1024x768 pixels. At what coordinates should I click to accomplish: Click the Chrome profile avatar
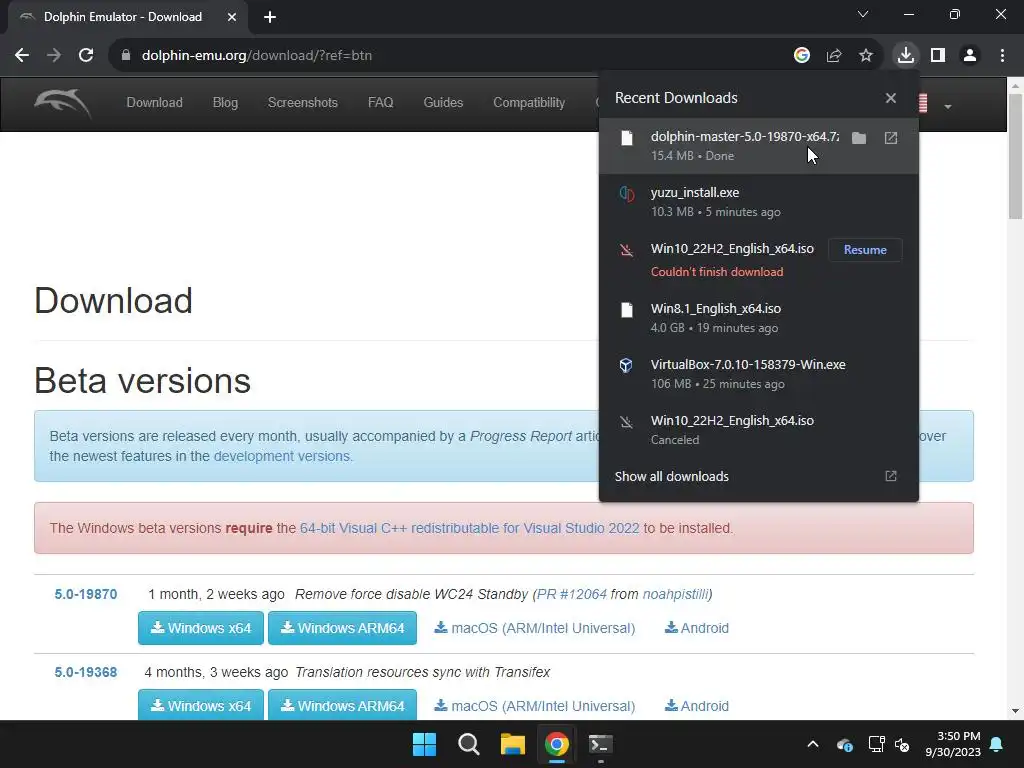click(970, 56)
